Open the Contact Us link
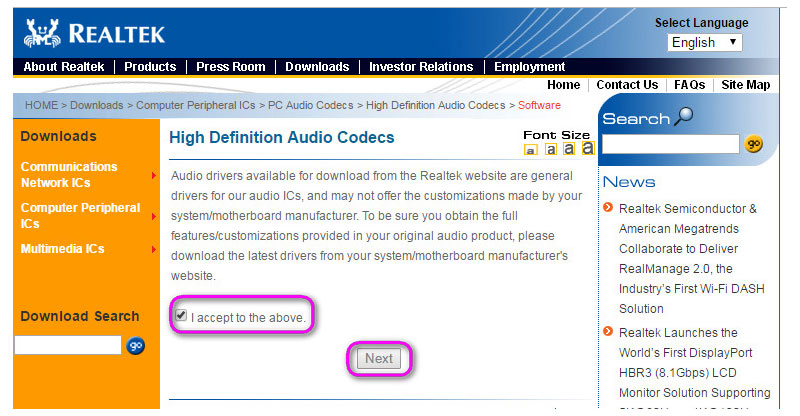Screen dimensions: 800x416 point(627,85)
